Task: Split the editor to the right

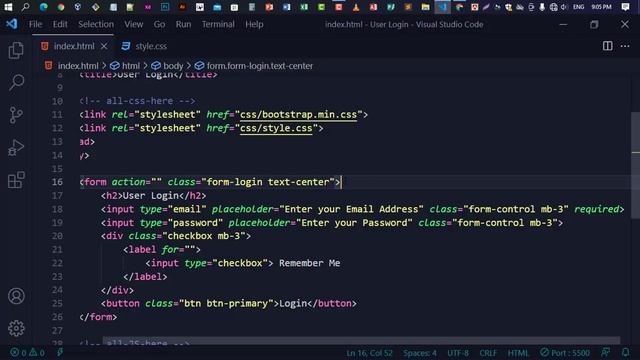Action: coord(607,46)
